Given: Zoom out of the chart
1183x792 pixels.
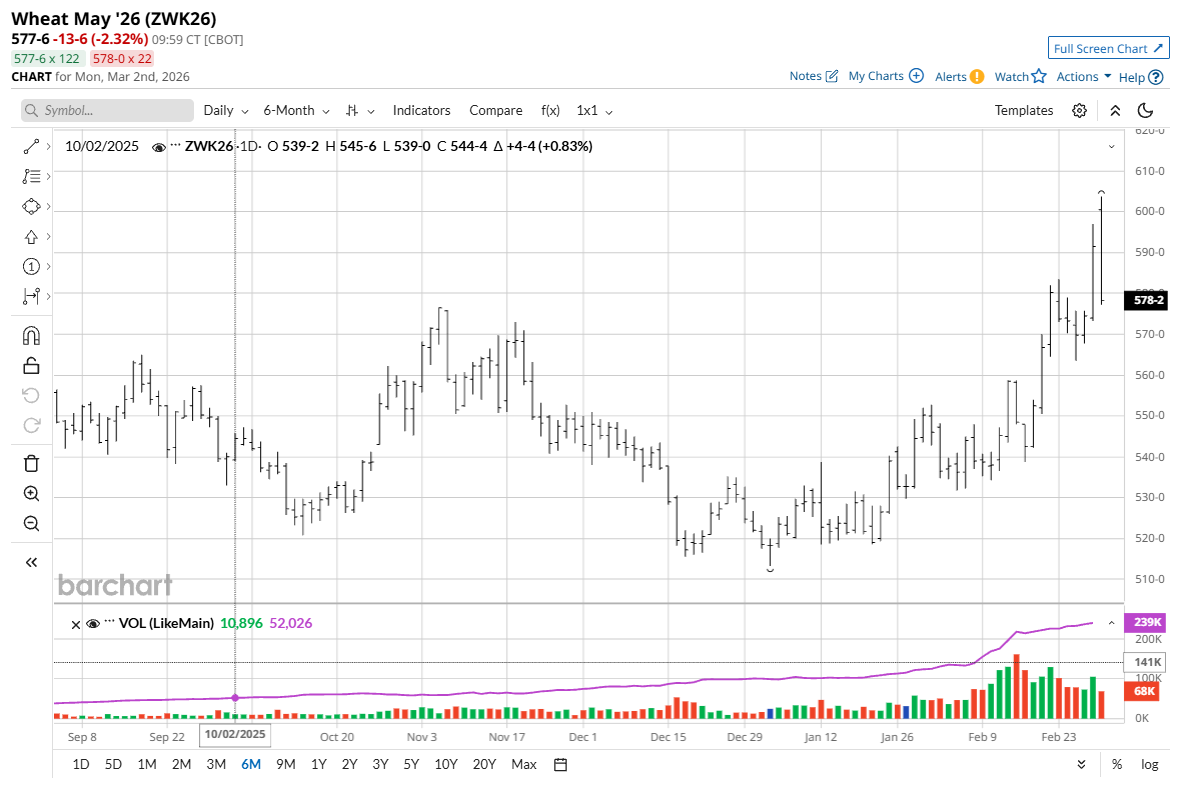Looking at the screenshot, I should [x=31, y=523].
